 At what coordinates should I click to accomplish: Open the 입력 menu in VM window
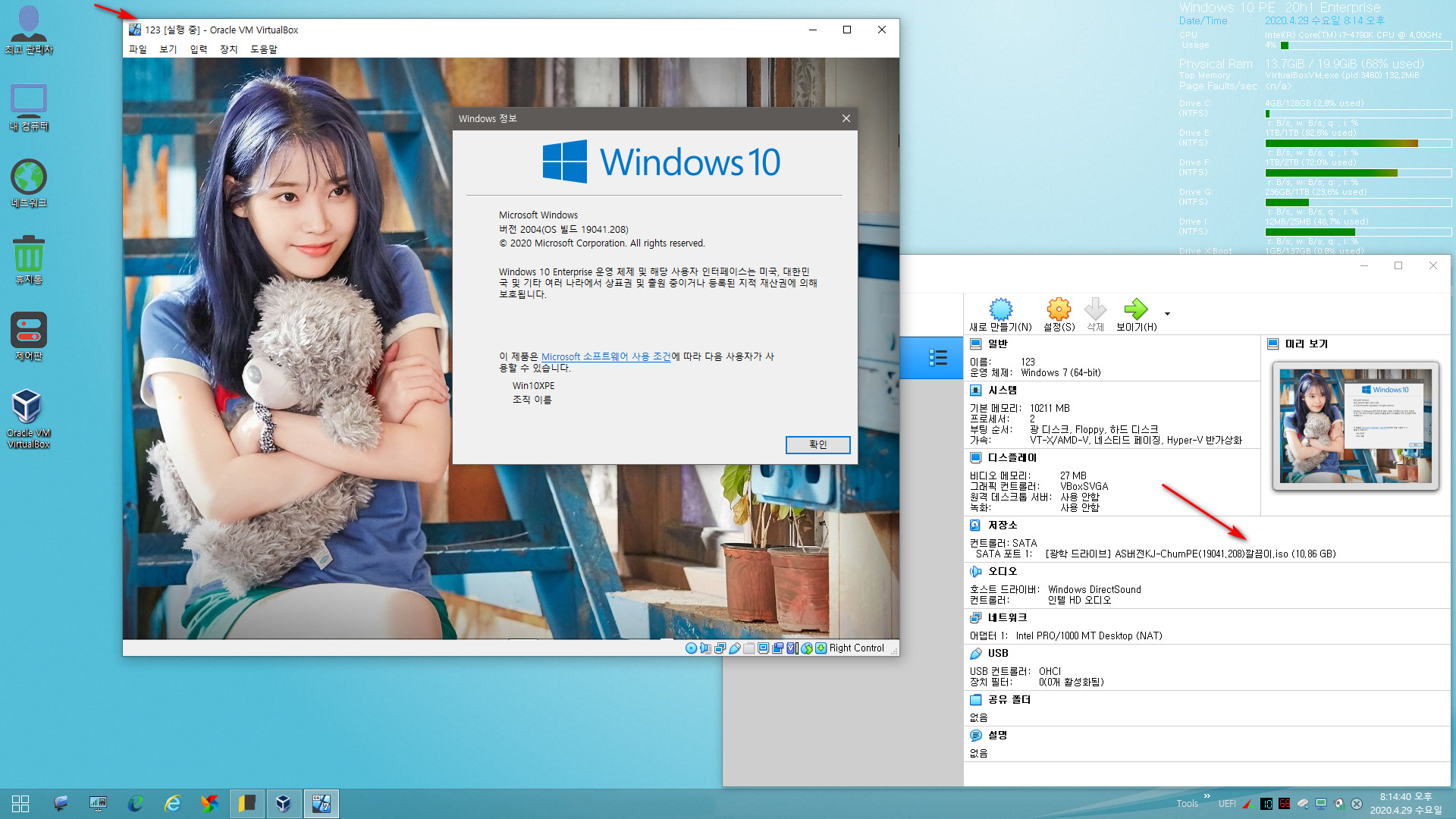coord(198,49)
